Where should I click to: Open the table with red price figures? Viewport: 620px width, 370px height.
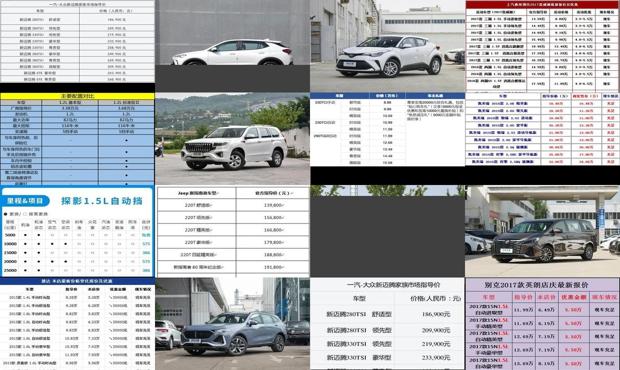(542, 129)
